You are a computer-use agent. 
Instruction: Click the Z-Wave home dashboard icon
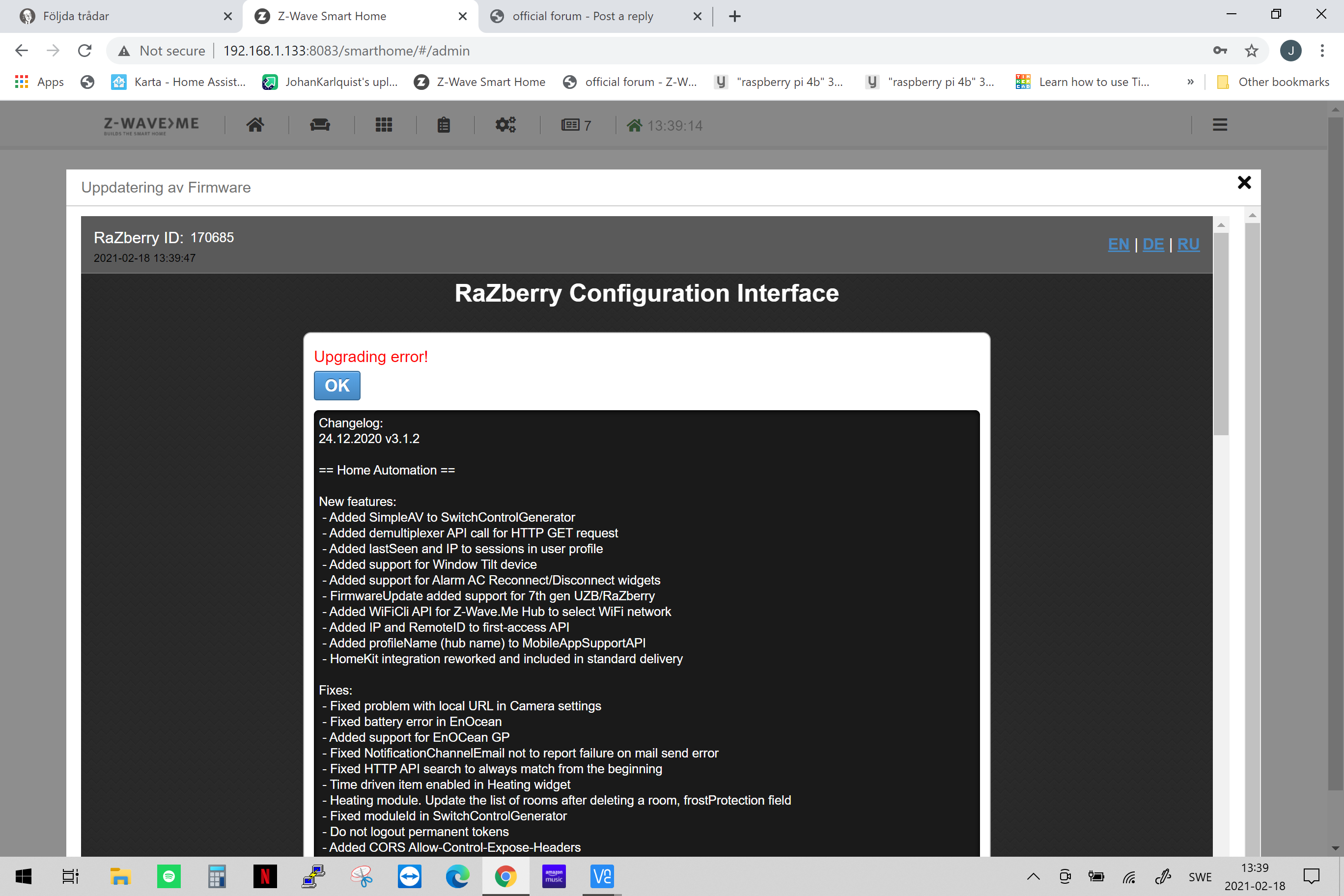(x=255, y=125)
